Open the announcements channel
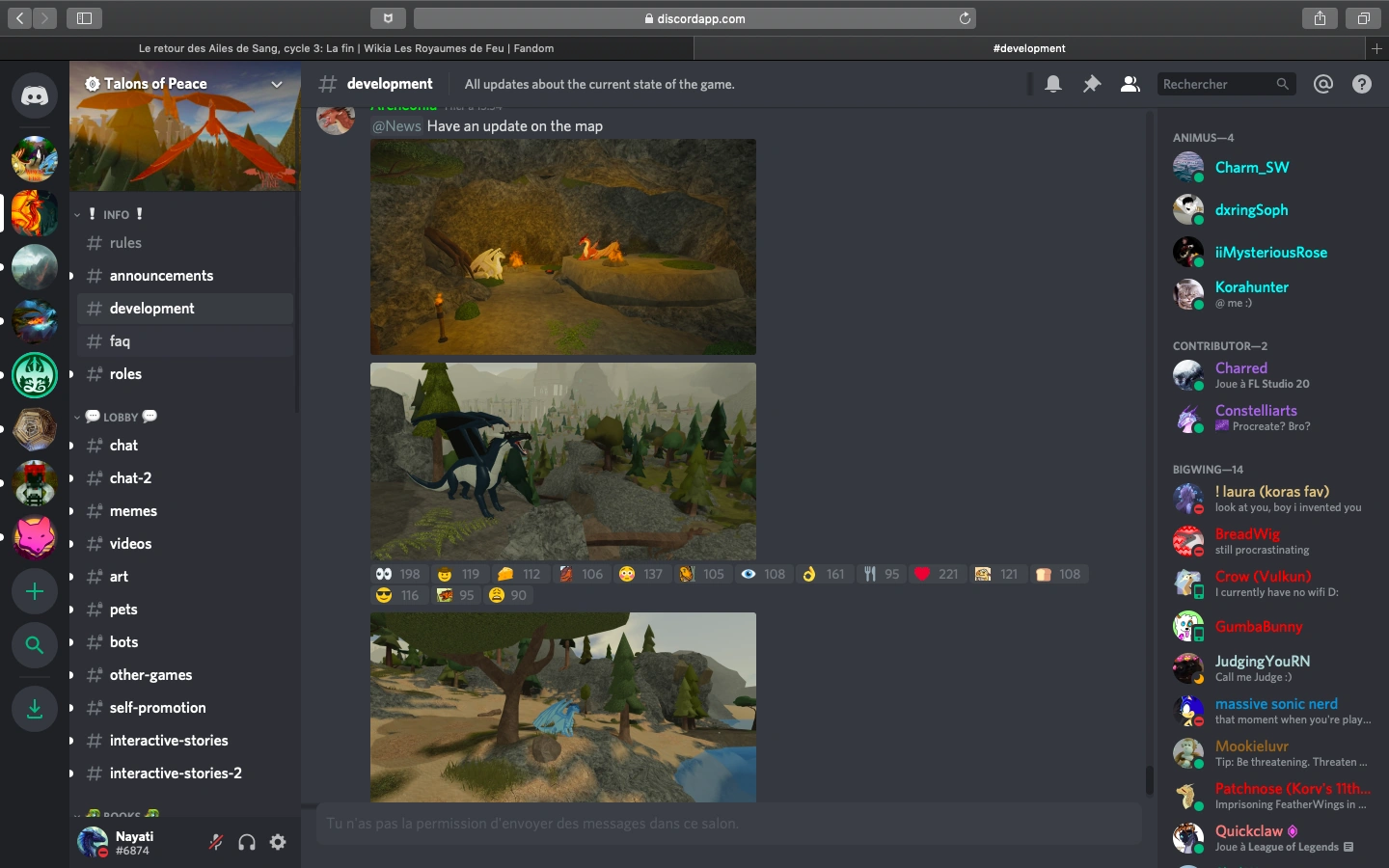Viewport: 1389px width, 868px height. [161, 276]
